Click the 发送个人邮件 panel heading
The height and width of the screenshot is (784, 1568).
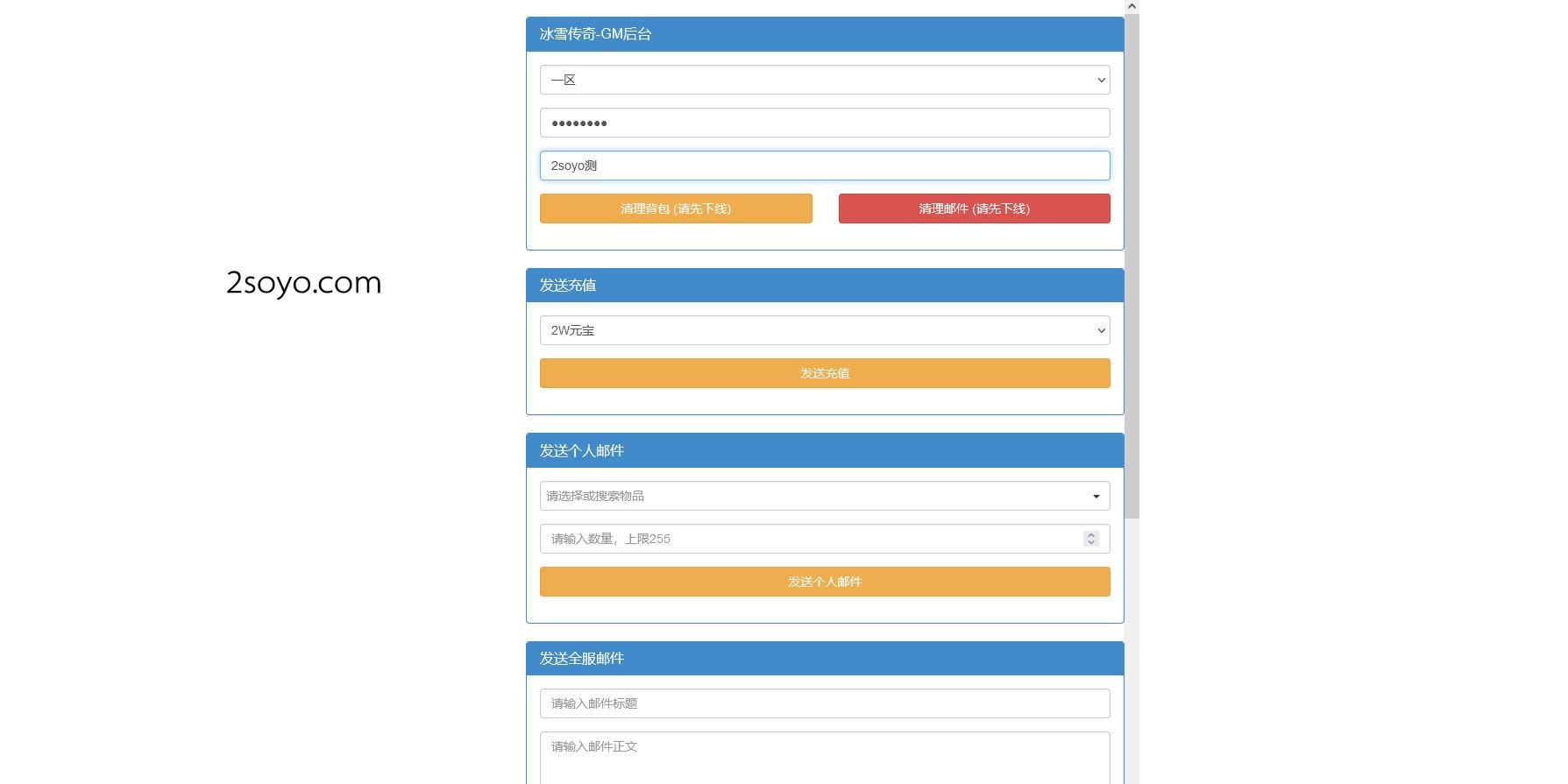825,450
